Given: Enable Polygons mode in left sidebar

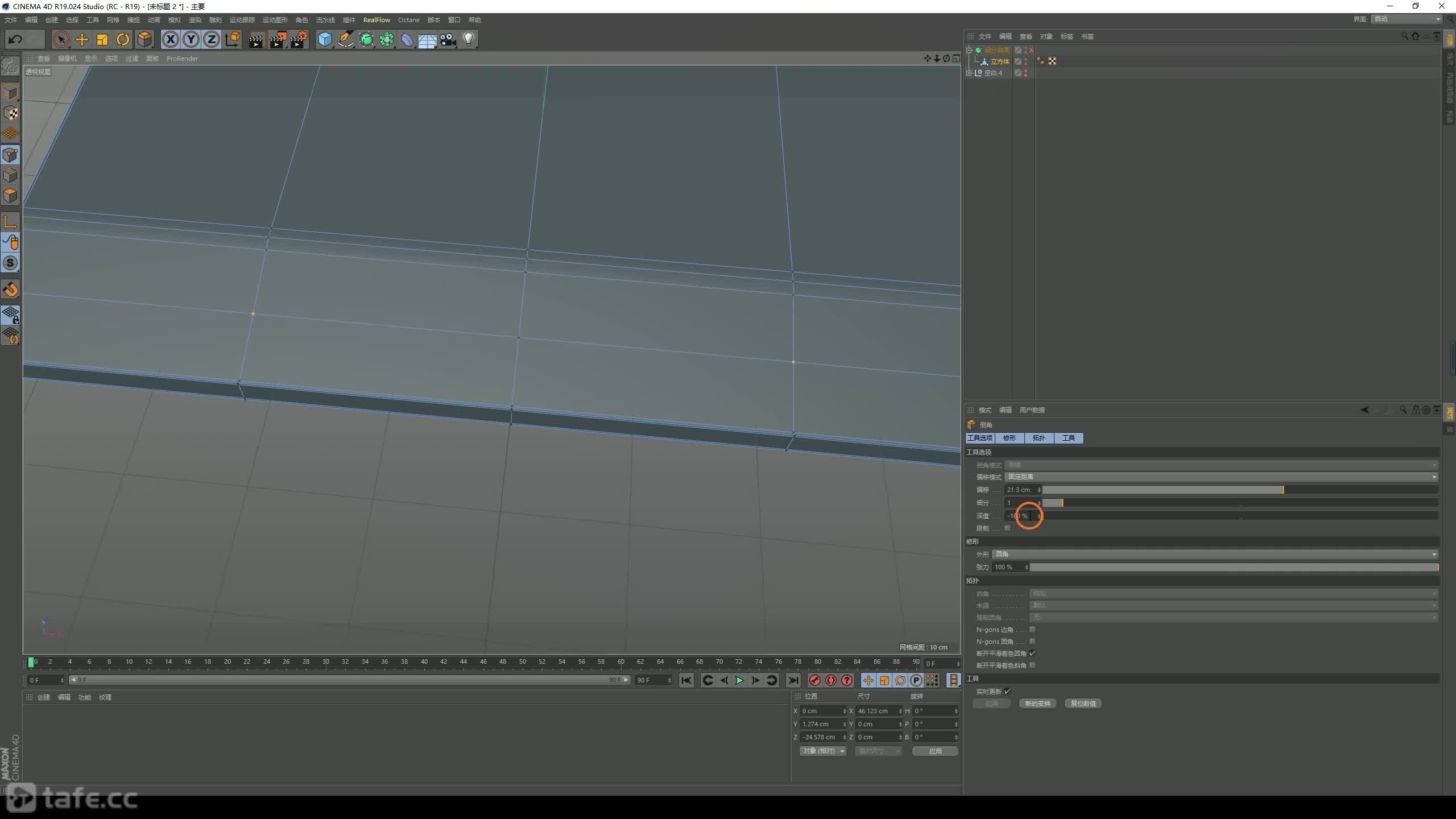Looking at the screenshot, I should tap(10, 196).
